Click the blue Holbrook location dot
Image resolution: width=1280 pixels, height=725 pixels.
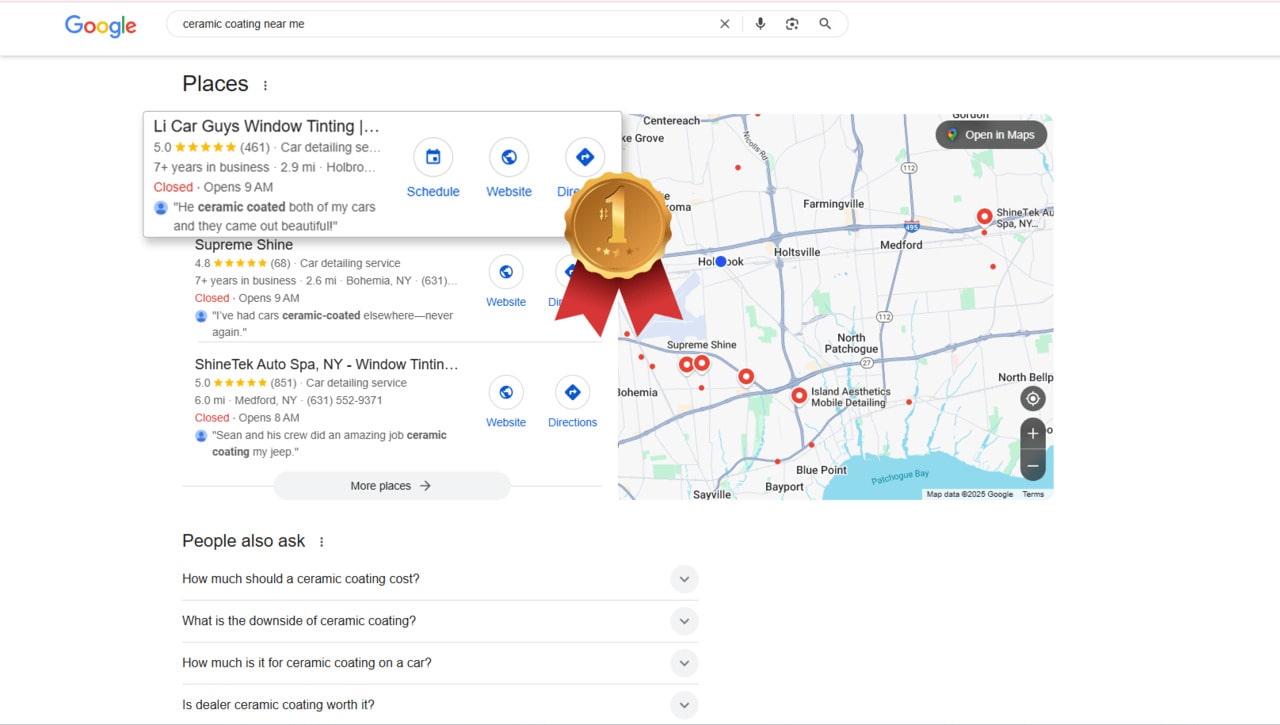720,262
